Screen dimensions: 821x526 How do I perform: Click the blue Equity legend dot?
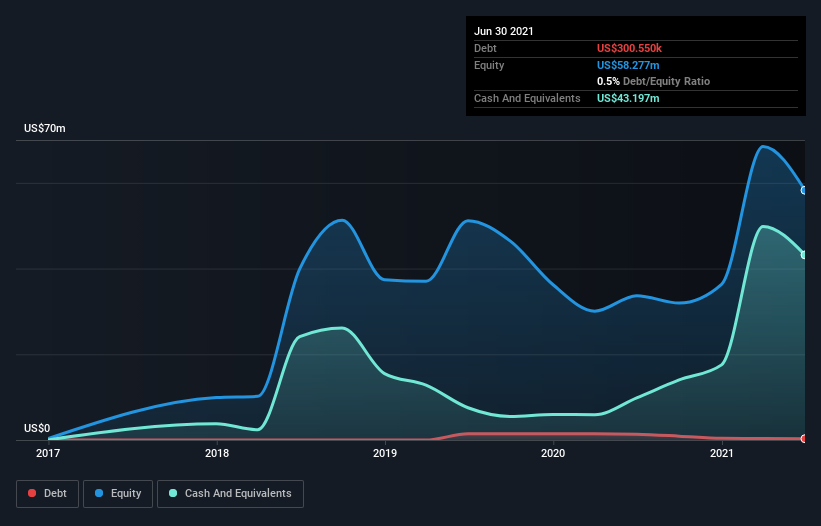point(99,493)
